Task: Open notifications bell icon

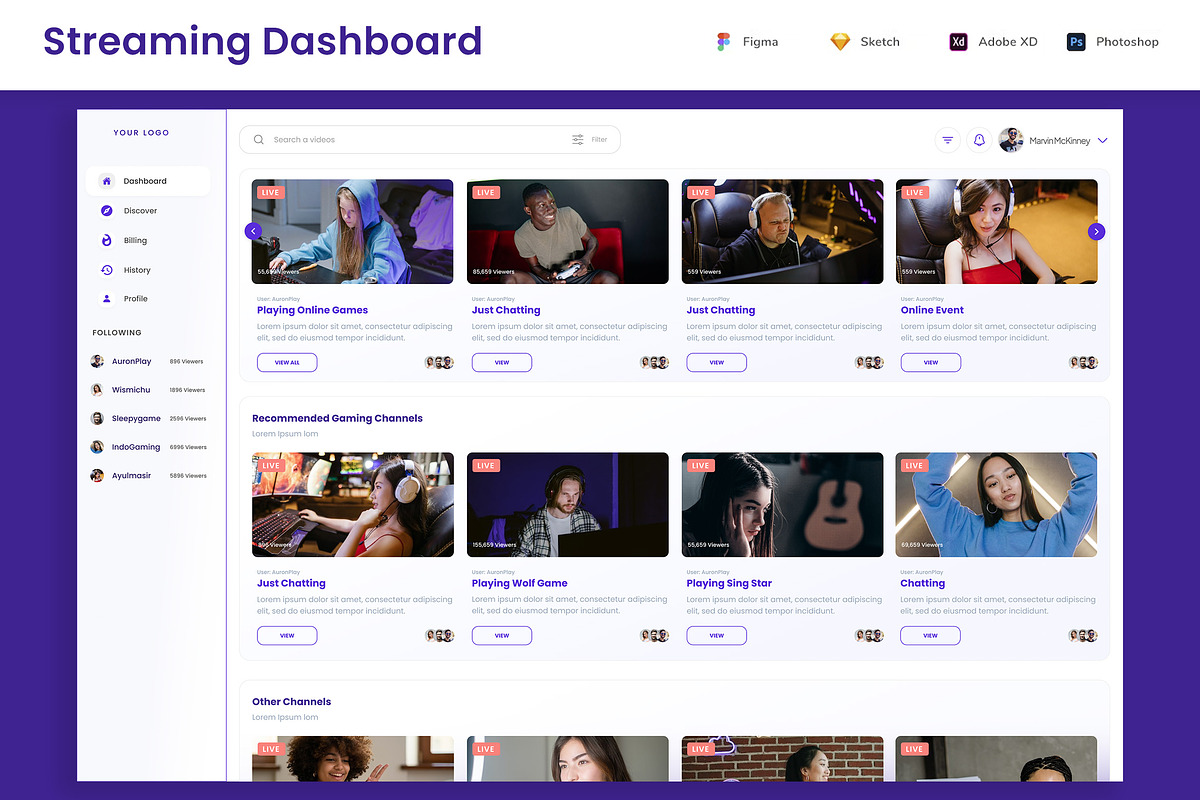Action: (979, 141)
